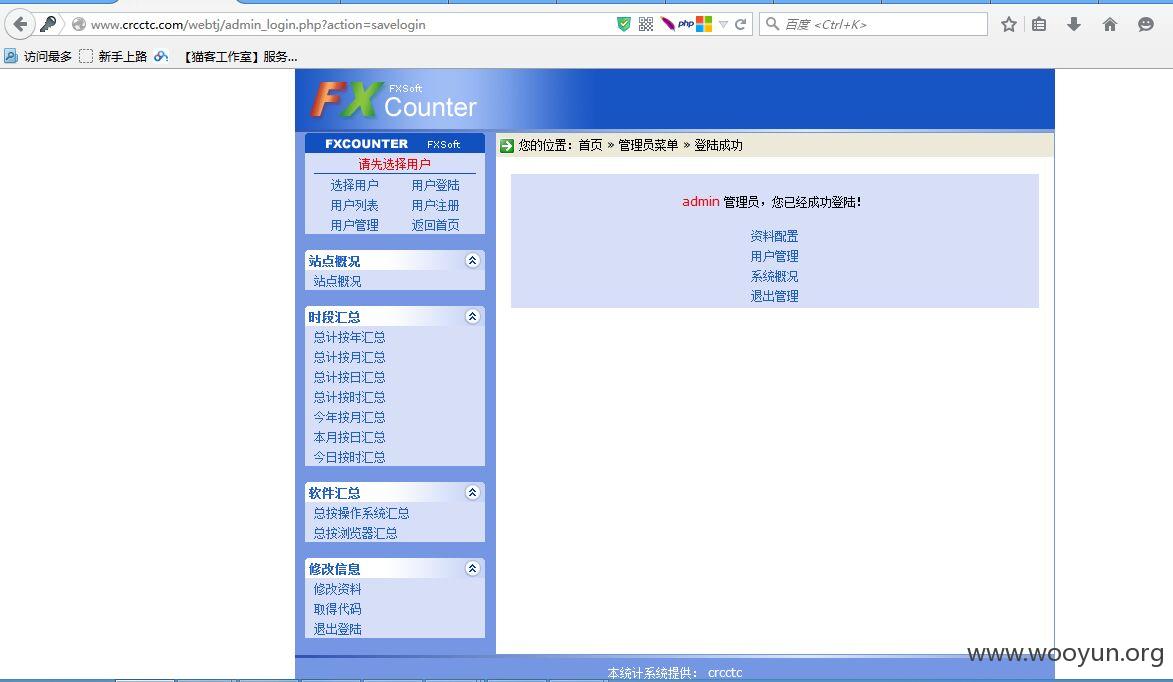Open 本月按日汇总 report
Screen dimensions: 1173x682
coord(349,437)
